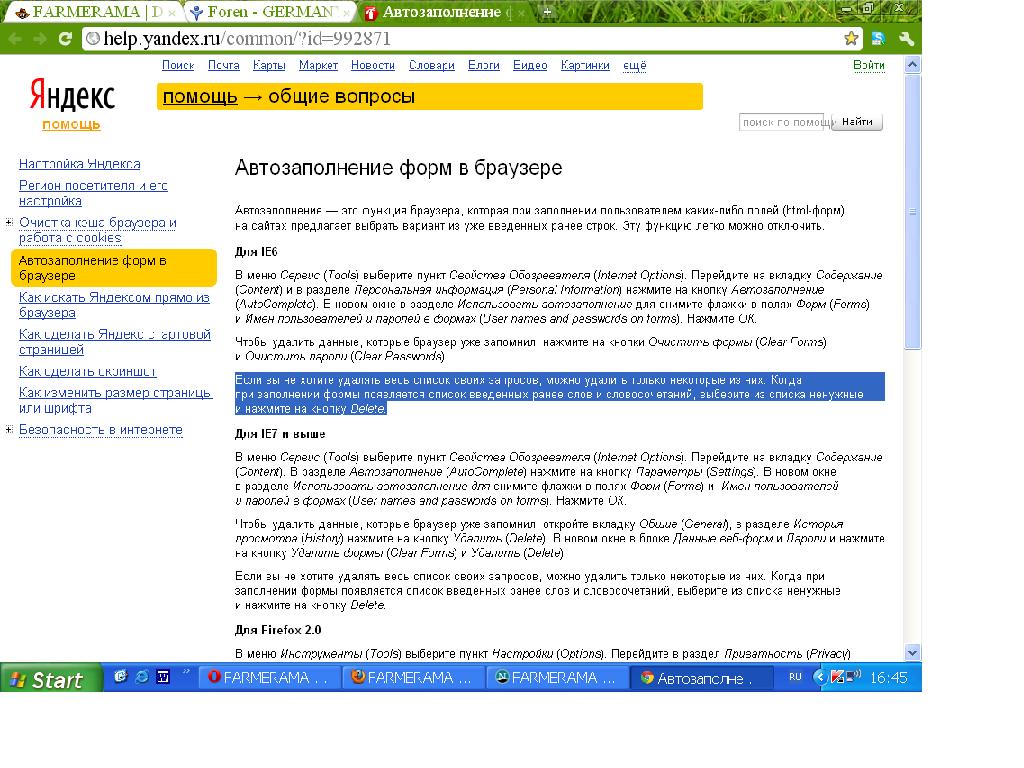
Task: Click the page title Автозаполнение форм в браузере
Action: point(398,168)
